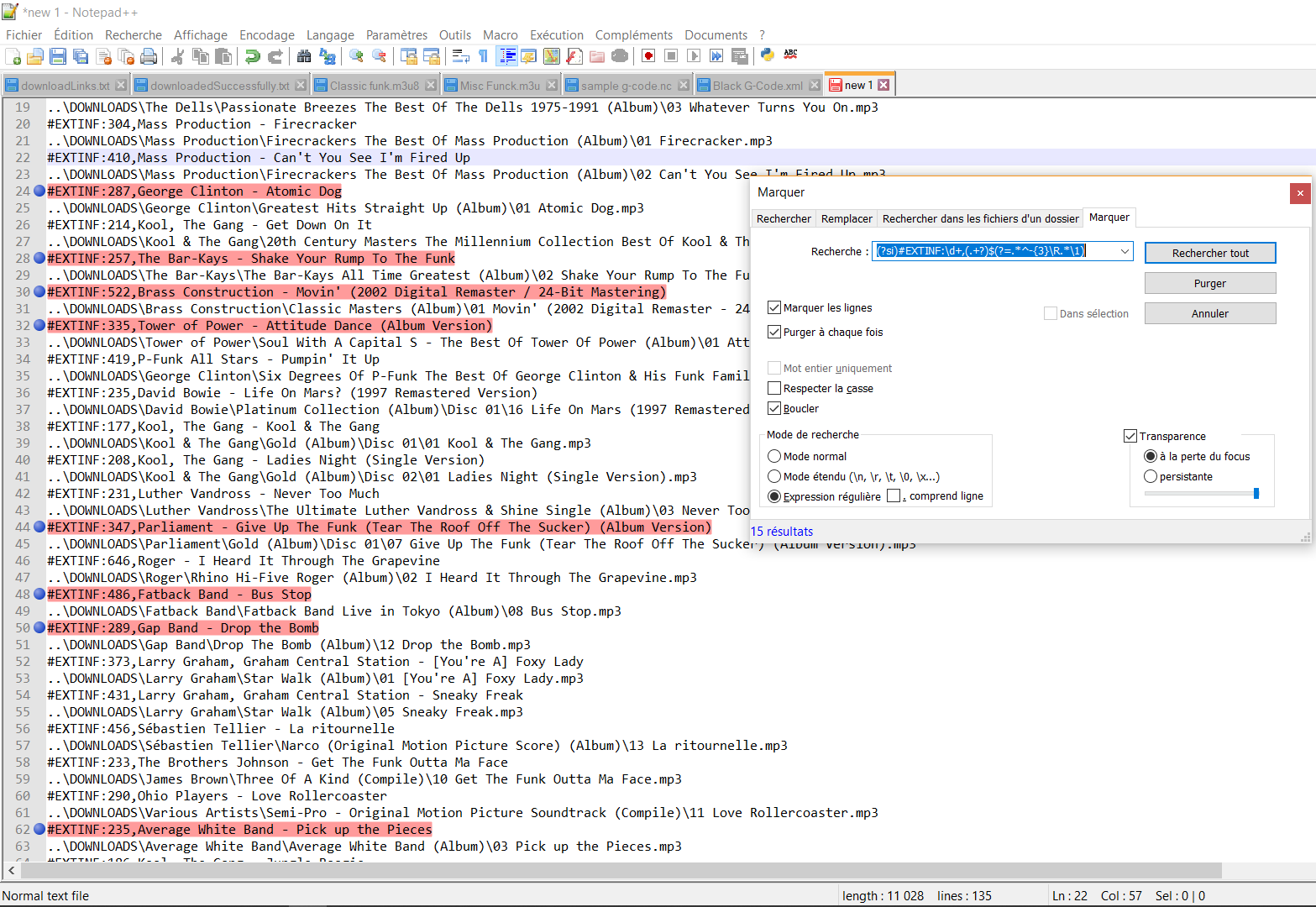Close current document toolbar icon
This screenshot has width=1316, height=907.
point(104,56)
